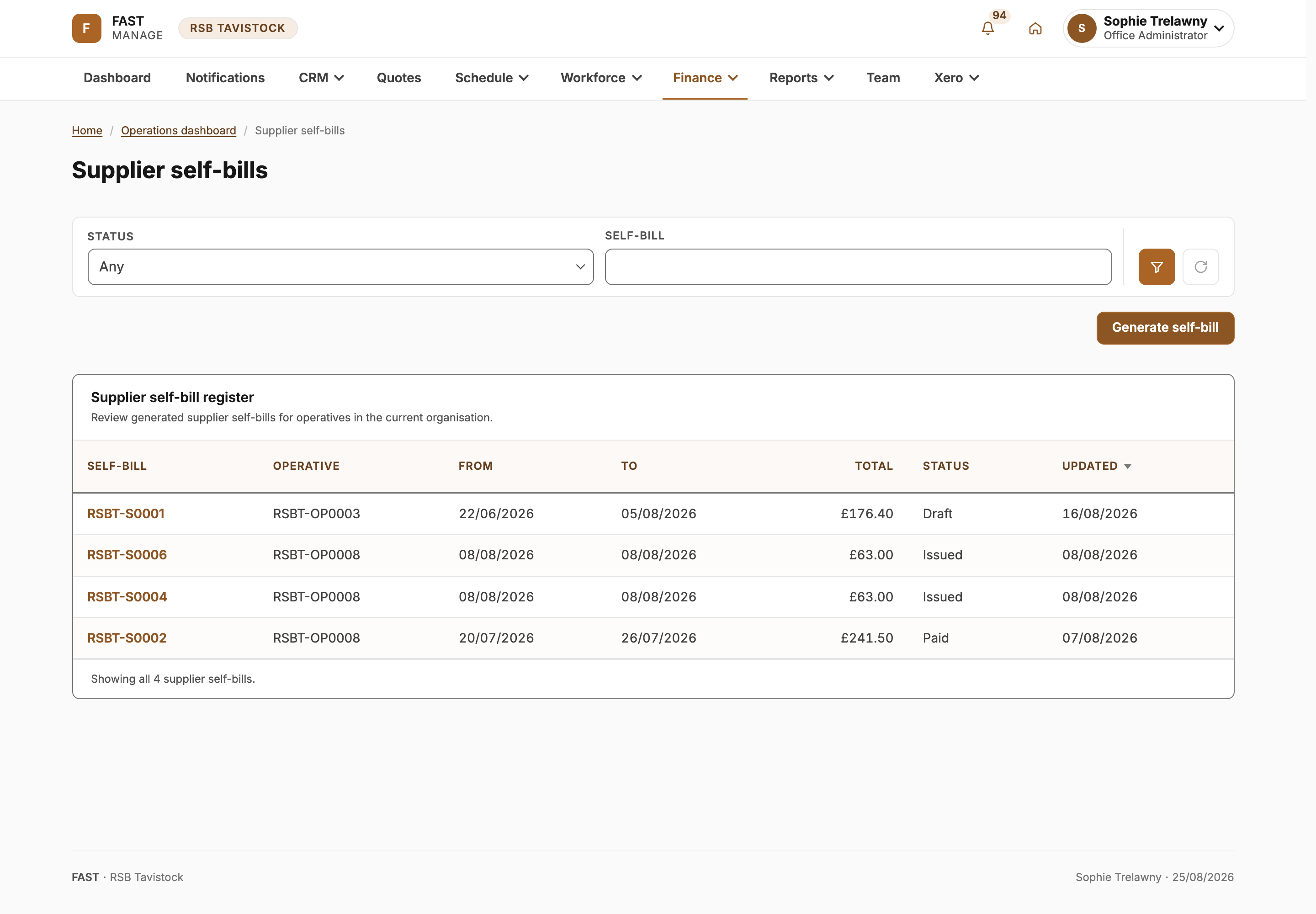Image resolution: width=1316 pixels, height=914 pixels.
Task: Open the Quotes tab
Action: (398, 78)
